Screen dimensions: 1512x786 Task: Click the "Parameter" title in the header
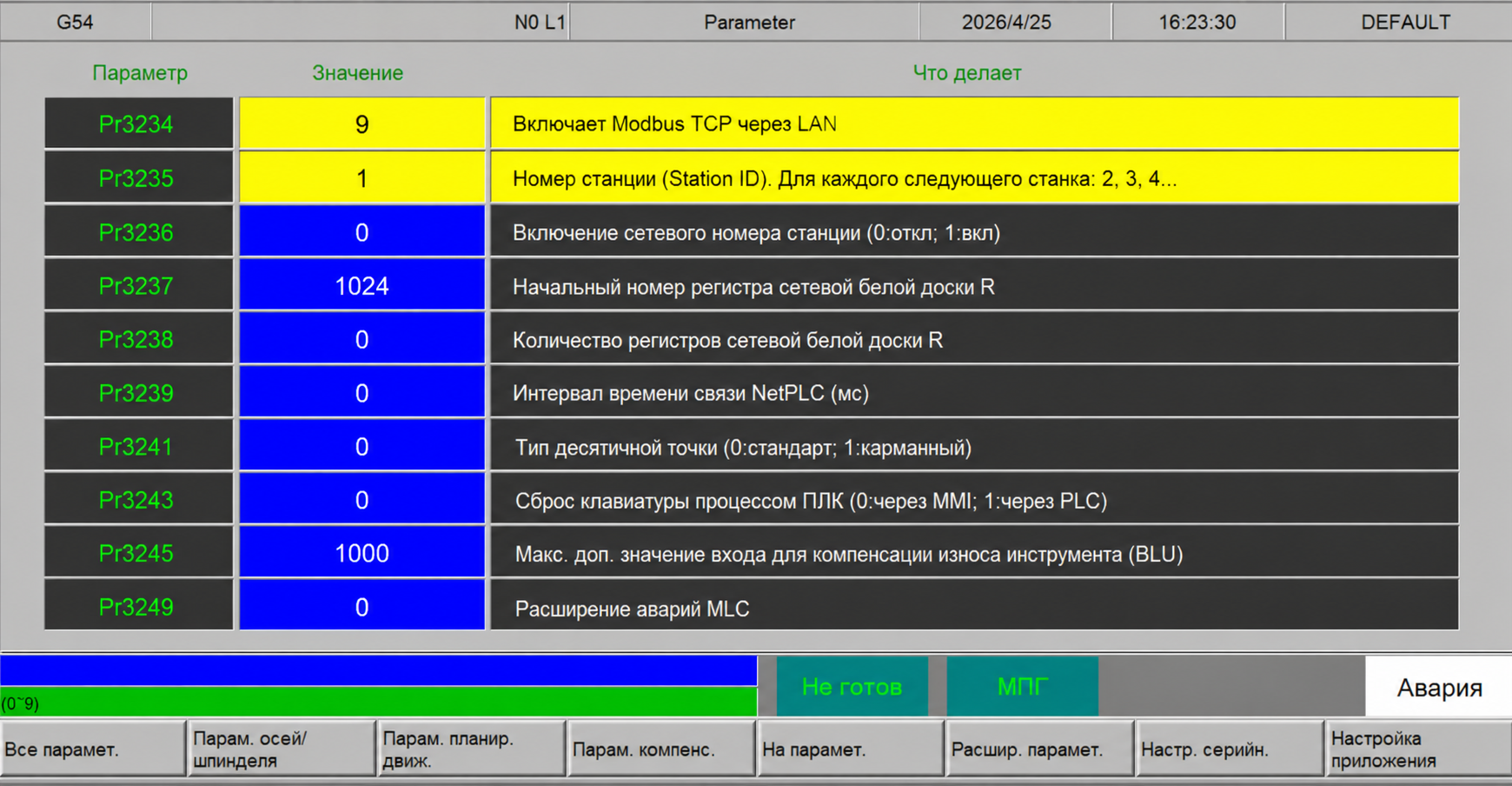pyautogui.click(x=749, y=23)
